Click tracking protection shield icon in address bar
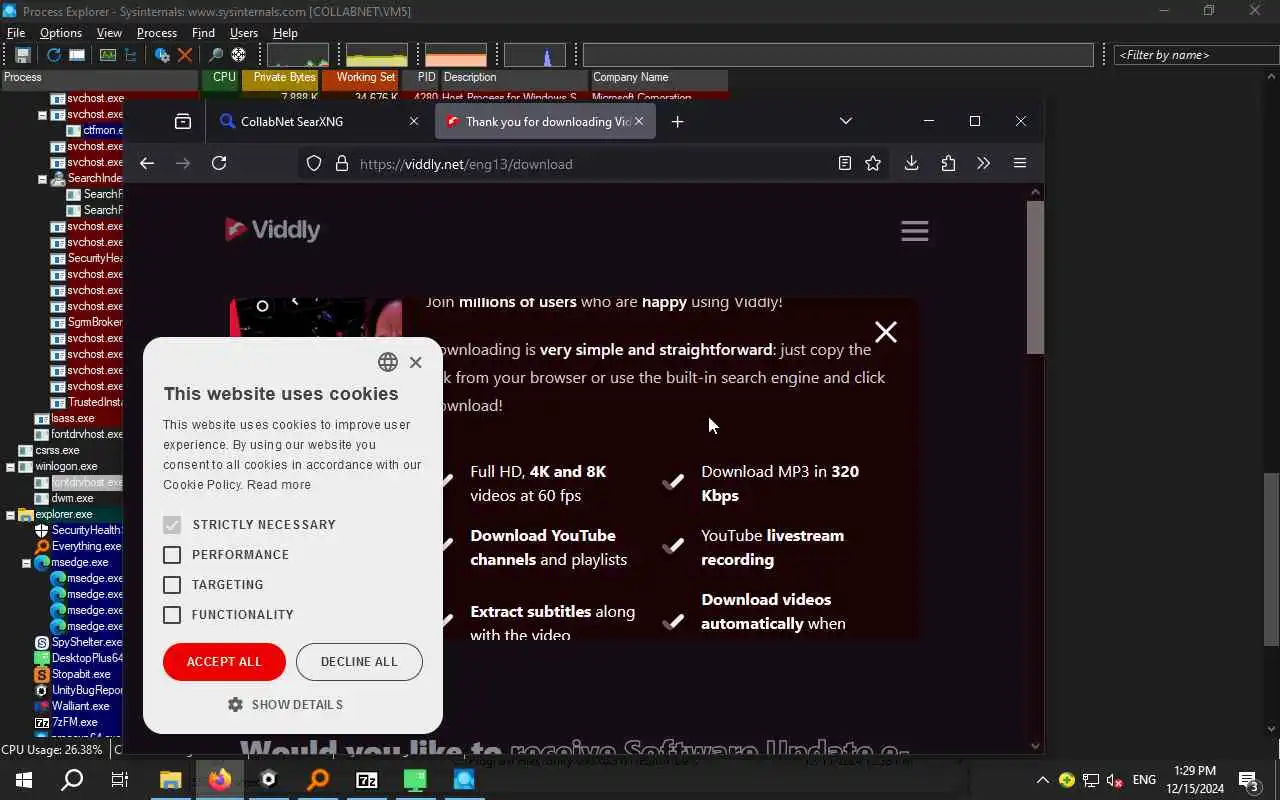Image resolution: width=1280 pixels, height=800 pixels. [x=314, y=163]
